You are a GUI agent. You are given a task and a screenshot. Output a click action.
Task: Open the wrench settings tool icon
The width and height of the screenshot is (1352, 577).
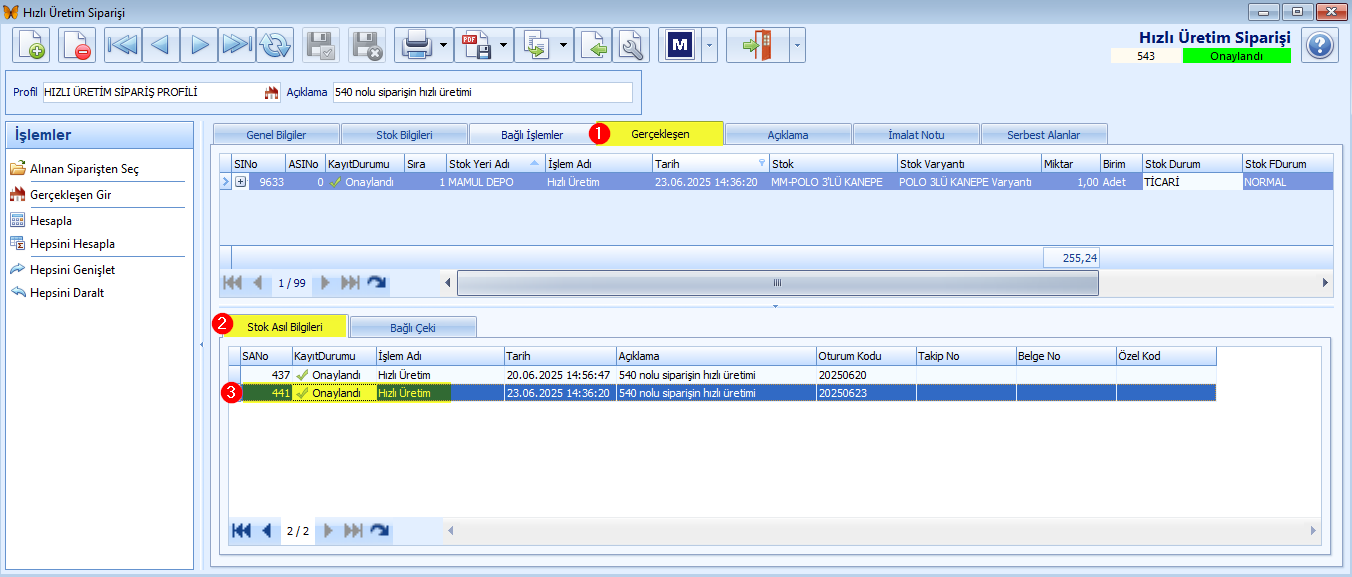pos(631,45)
